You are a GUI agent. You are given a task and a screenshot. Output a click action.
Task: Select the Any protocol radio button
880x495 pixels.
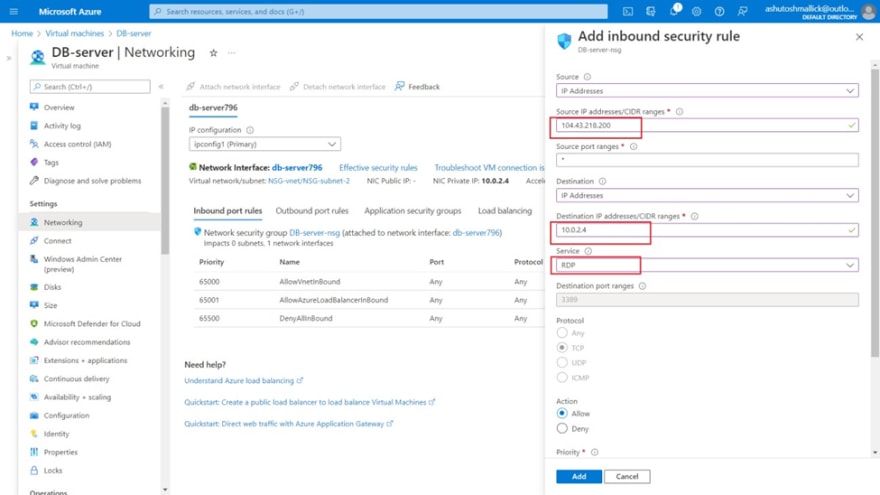562,333
